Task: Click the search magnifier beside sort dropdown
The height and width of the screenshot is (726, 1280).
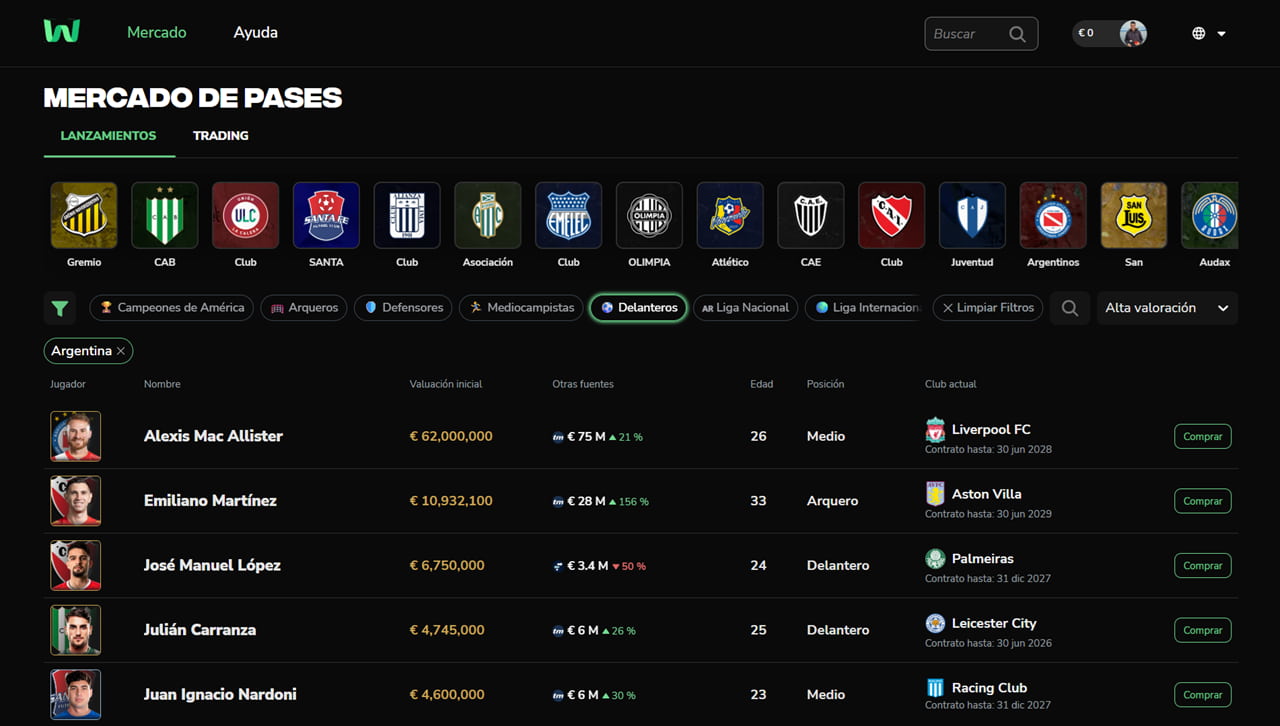Action: click(x=1069, y=308)
